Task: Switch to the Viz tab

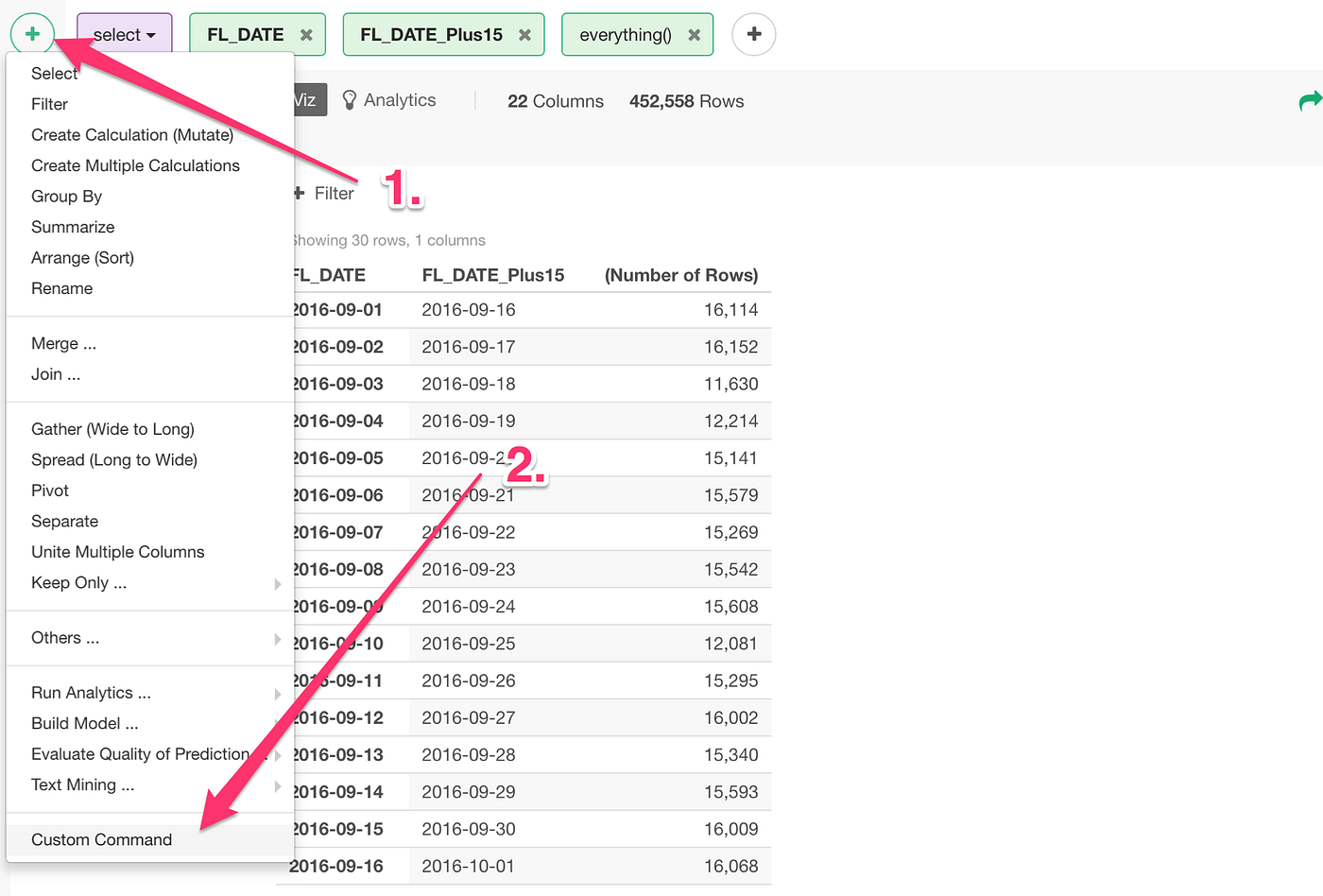Action: pyautogui.click(x=309, y=100)
